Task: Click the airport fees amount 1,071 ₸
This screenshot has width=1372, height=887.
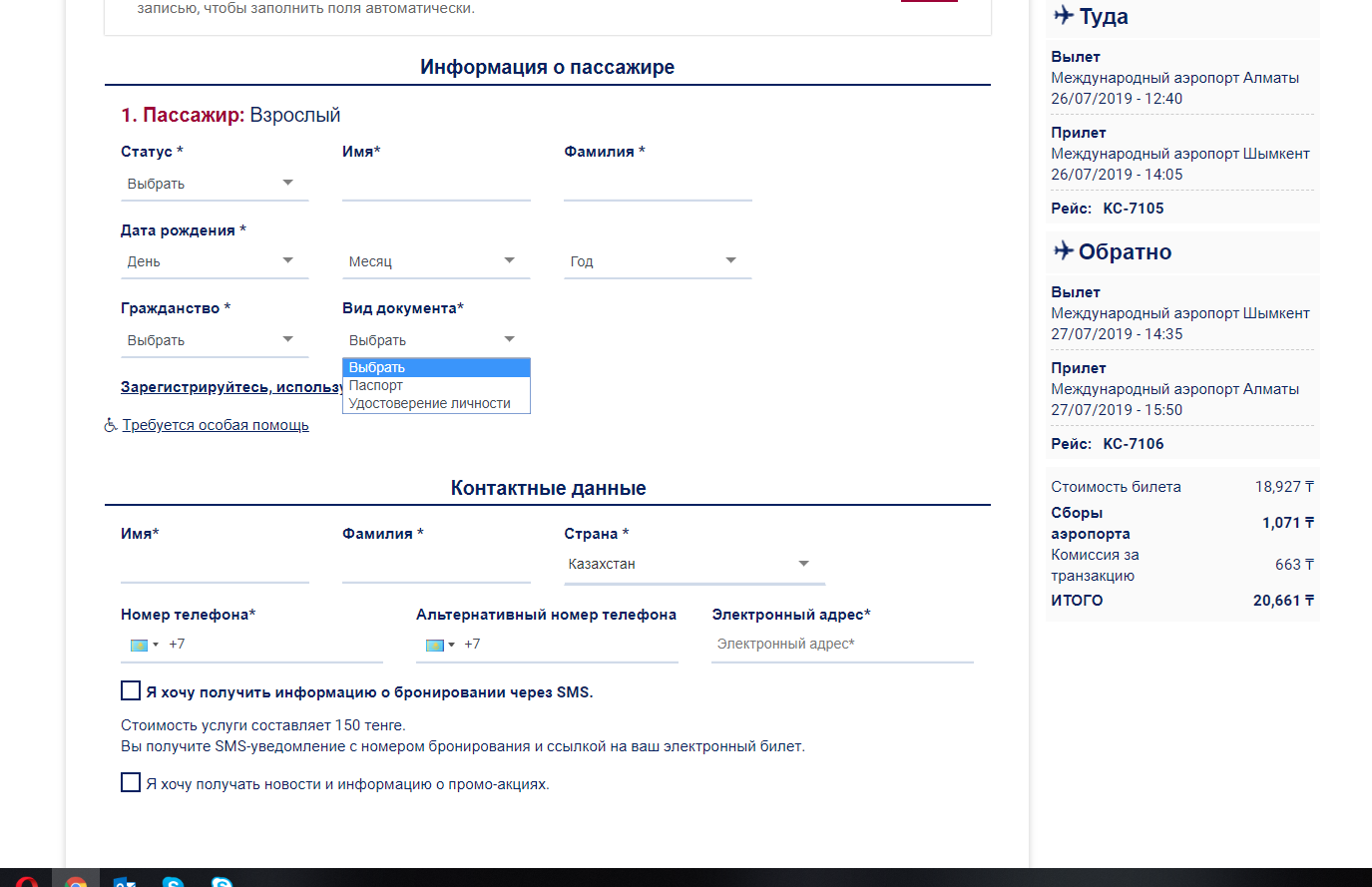Action: pos(1288,523)
